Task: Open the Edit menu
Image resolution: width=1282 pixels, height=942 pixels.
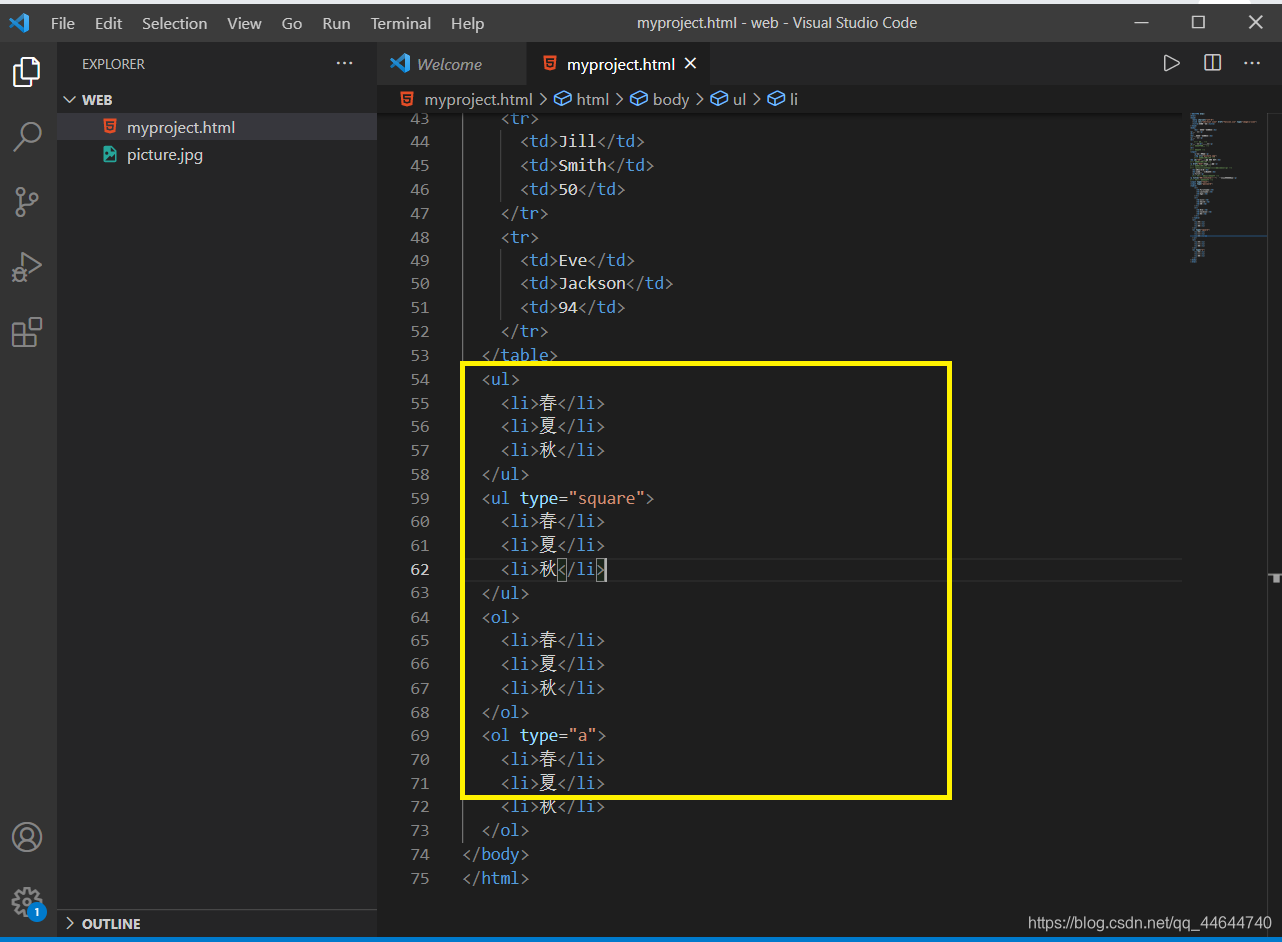Action: click(x=108, y=23)
